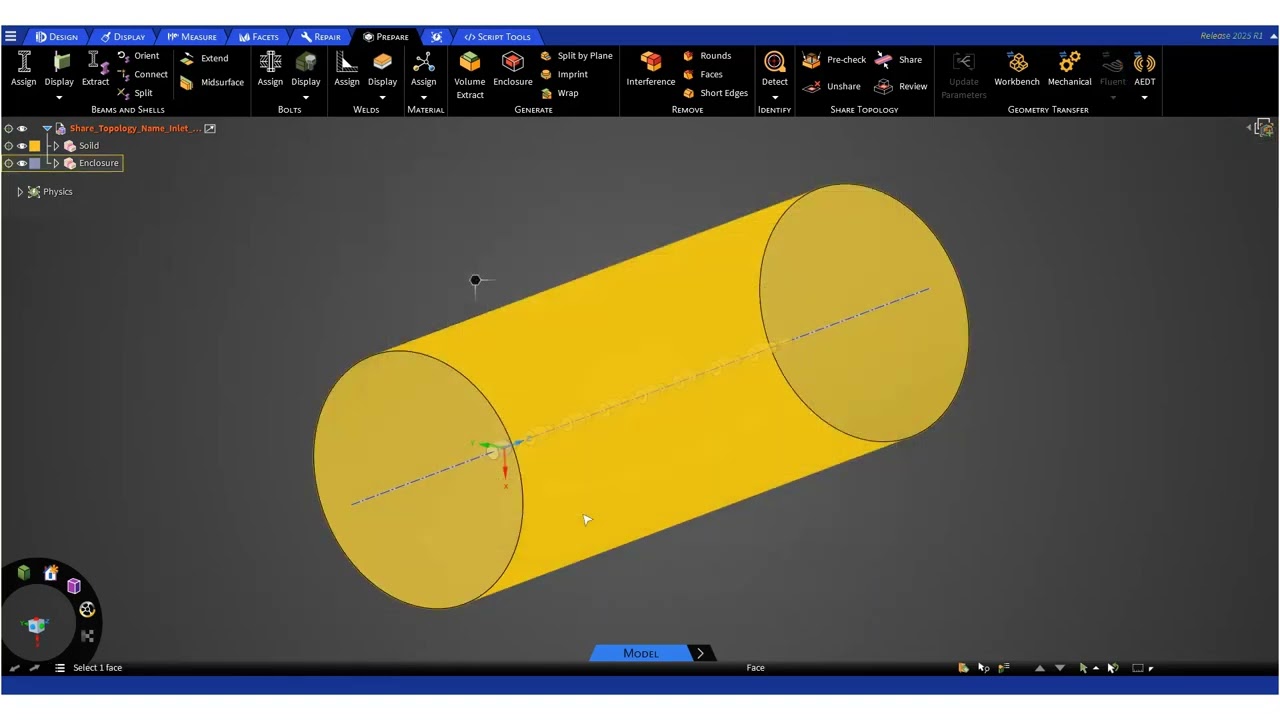Click the Home view house icon
1280x720 pixels.
tap(51, 573)
